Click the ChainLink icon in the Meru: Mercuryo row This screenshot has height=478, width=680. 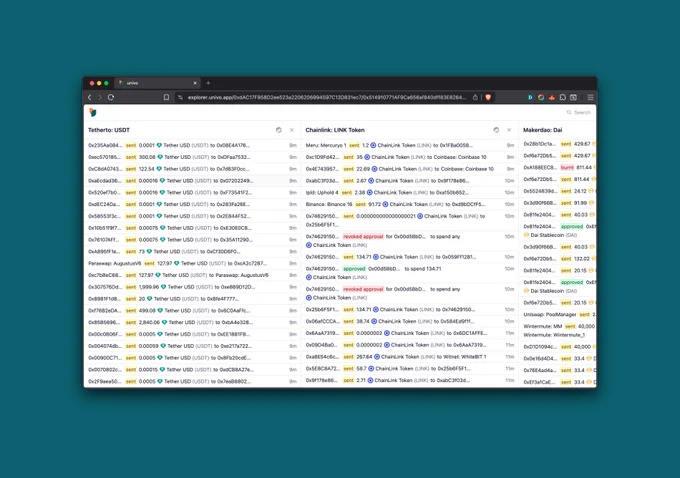tap(373, 145)
